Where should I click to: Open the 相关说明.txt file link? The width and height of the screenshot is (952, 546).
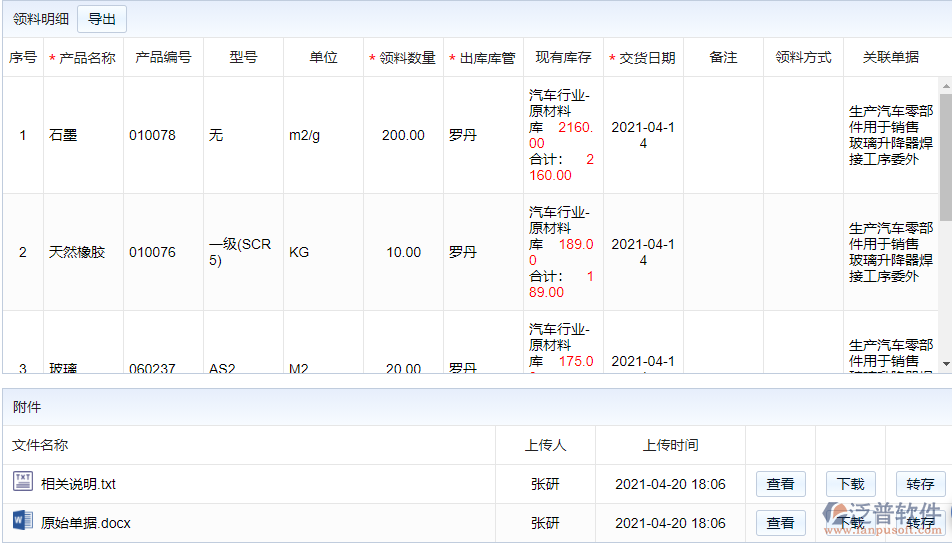coord(78,484)
